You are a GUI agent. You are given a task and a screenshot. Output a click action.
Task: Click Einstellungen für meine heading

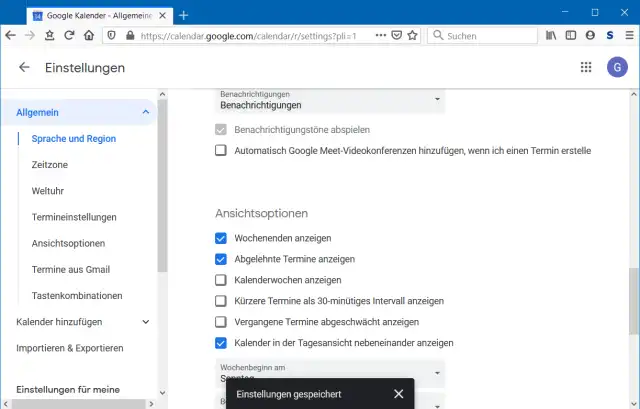(x=68, y=389)
